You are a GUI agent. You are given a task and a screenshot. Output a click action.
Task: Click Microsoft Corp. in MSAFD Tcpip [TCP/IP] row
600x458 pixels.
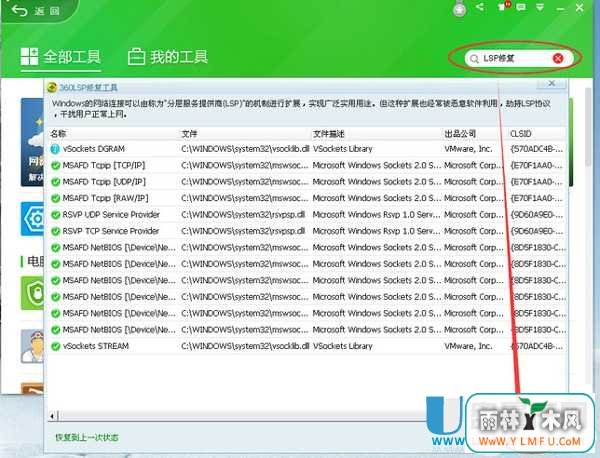click(x=473, y=165)
